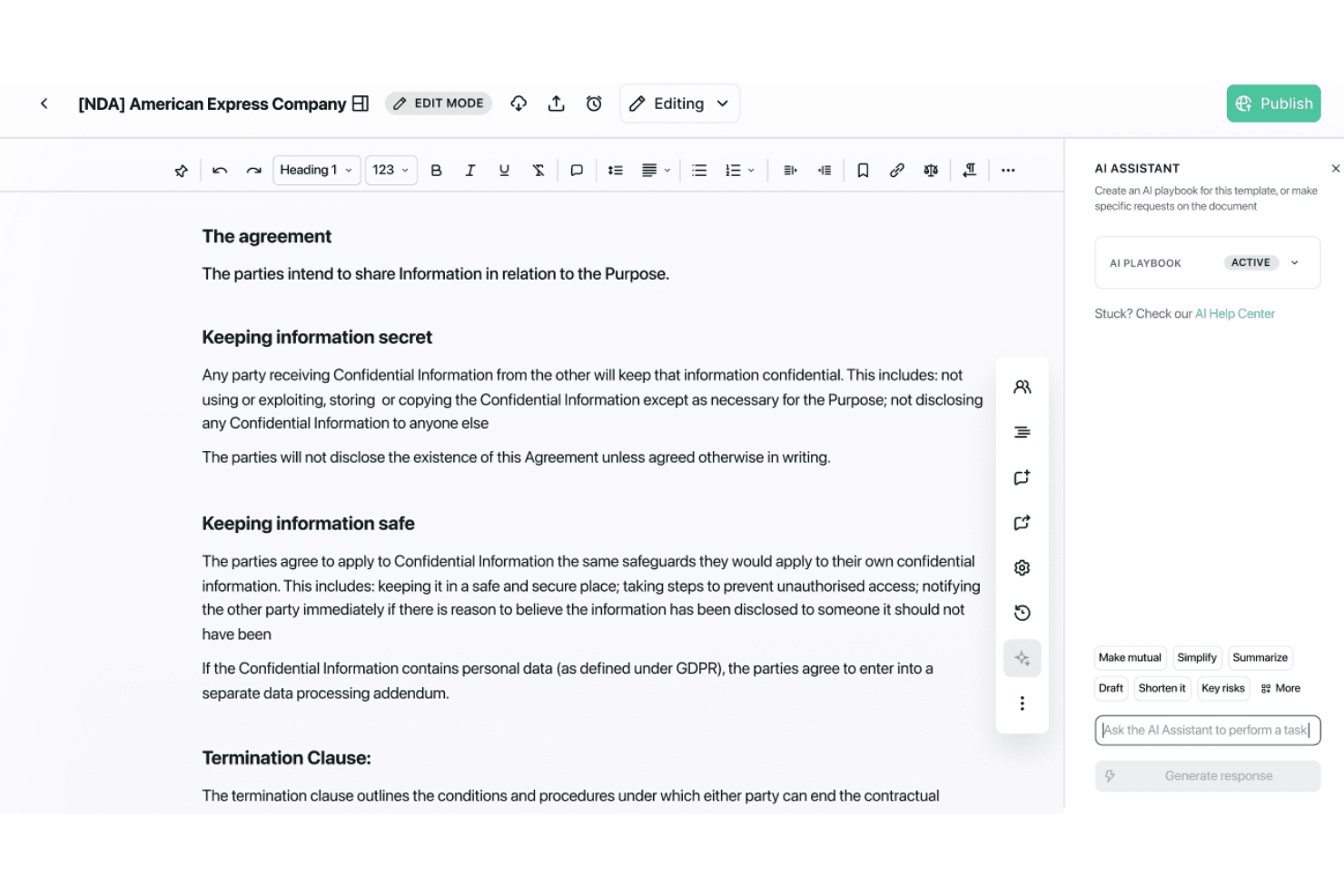The image size is (1344, 896).
Task: Open the Editing mode dropdown
Action: 679,103
